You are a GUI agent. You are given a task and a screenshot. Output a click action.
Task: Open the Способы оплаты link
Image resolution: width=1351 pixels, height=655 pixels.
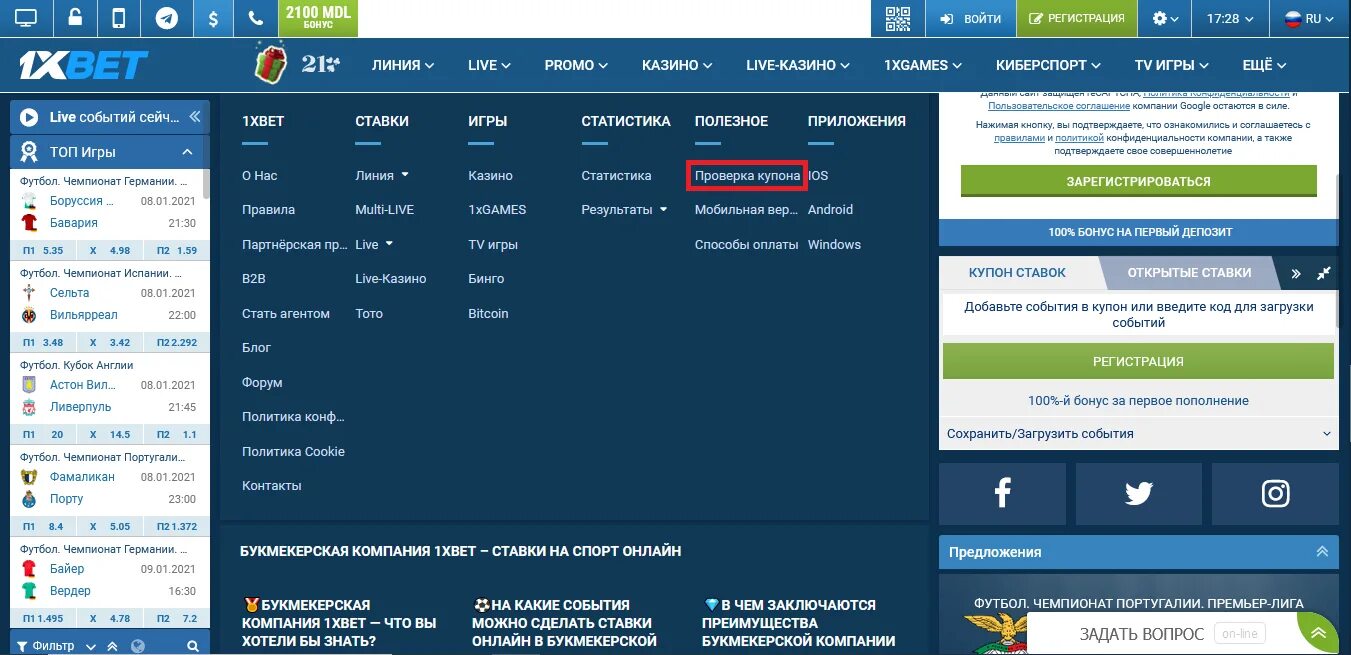(747, 244)
